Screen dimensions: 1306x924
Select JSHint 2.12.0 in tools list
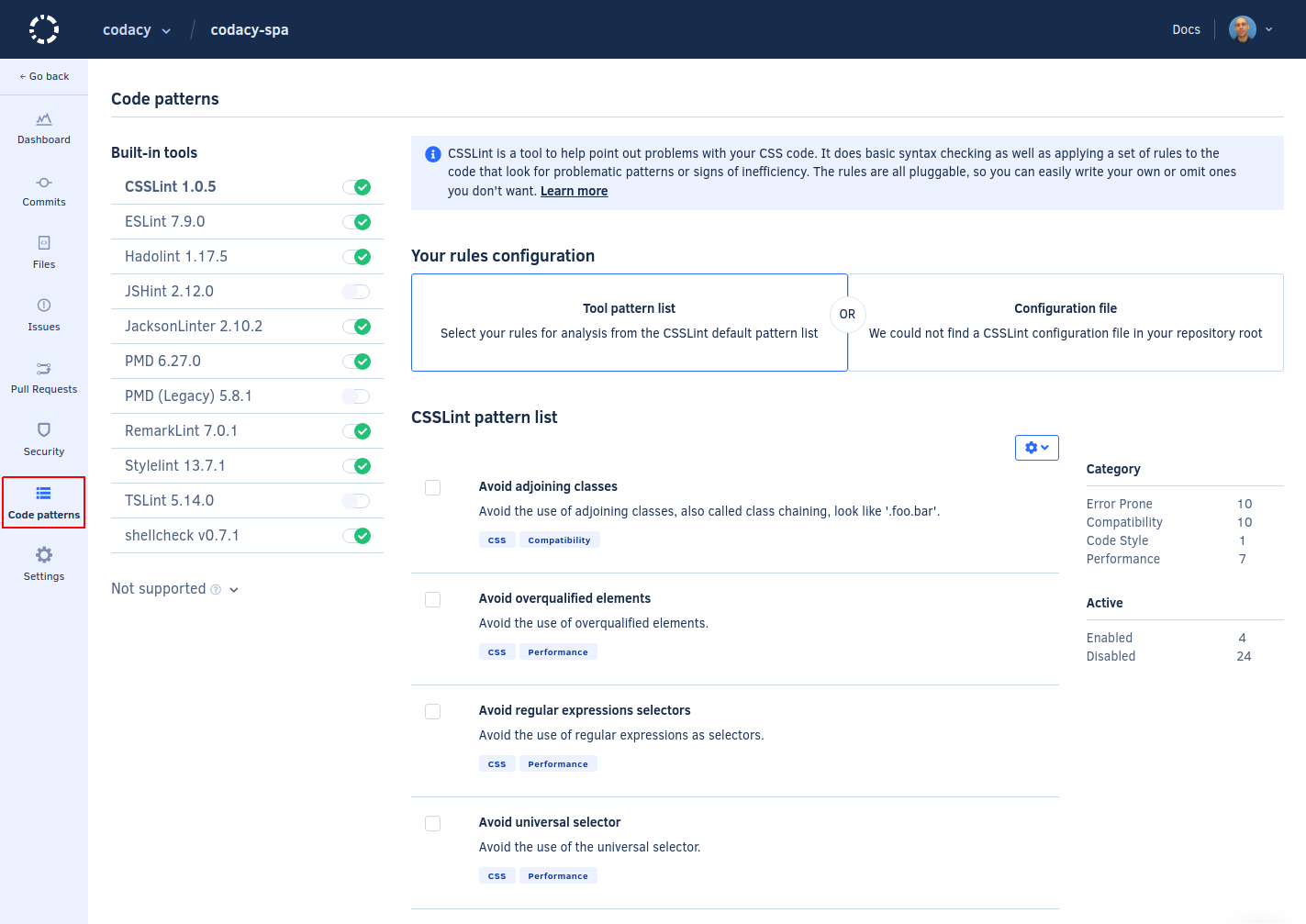click(169, 292)
